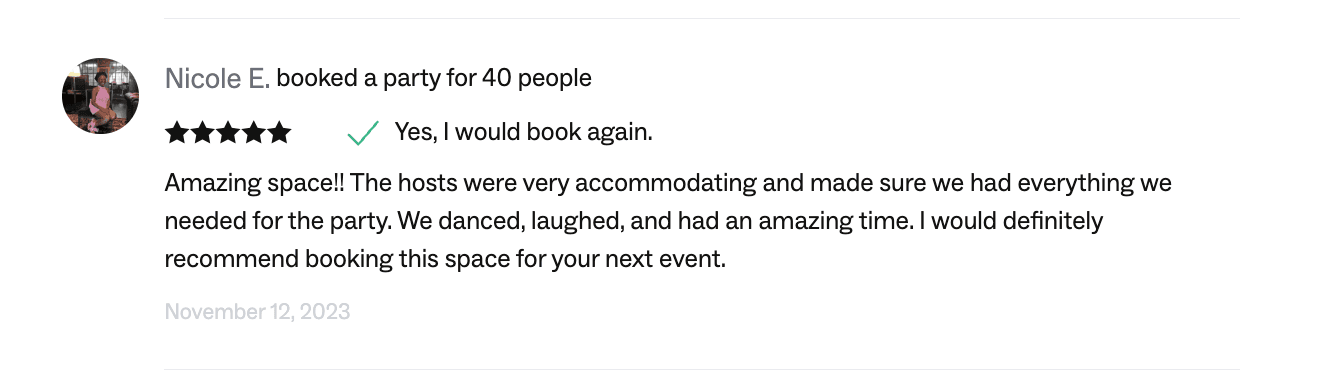Click the divider line below the date

[x=702, y=369]
